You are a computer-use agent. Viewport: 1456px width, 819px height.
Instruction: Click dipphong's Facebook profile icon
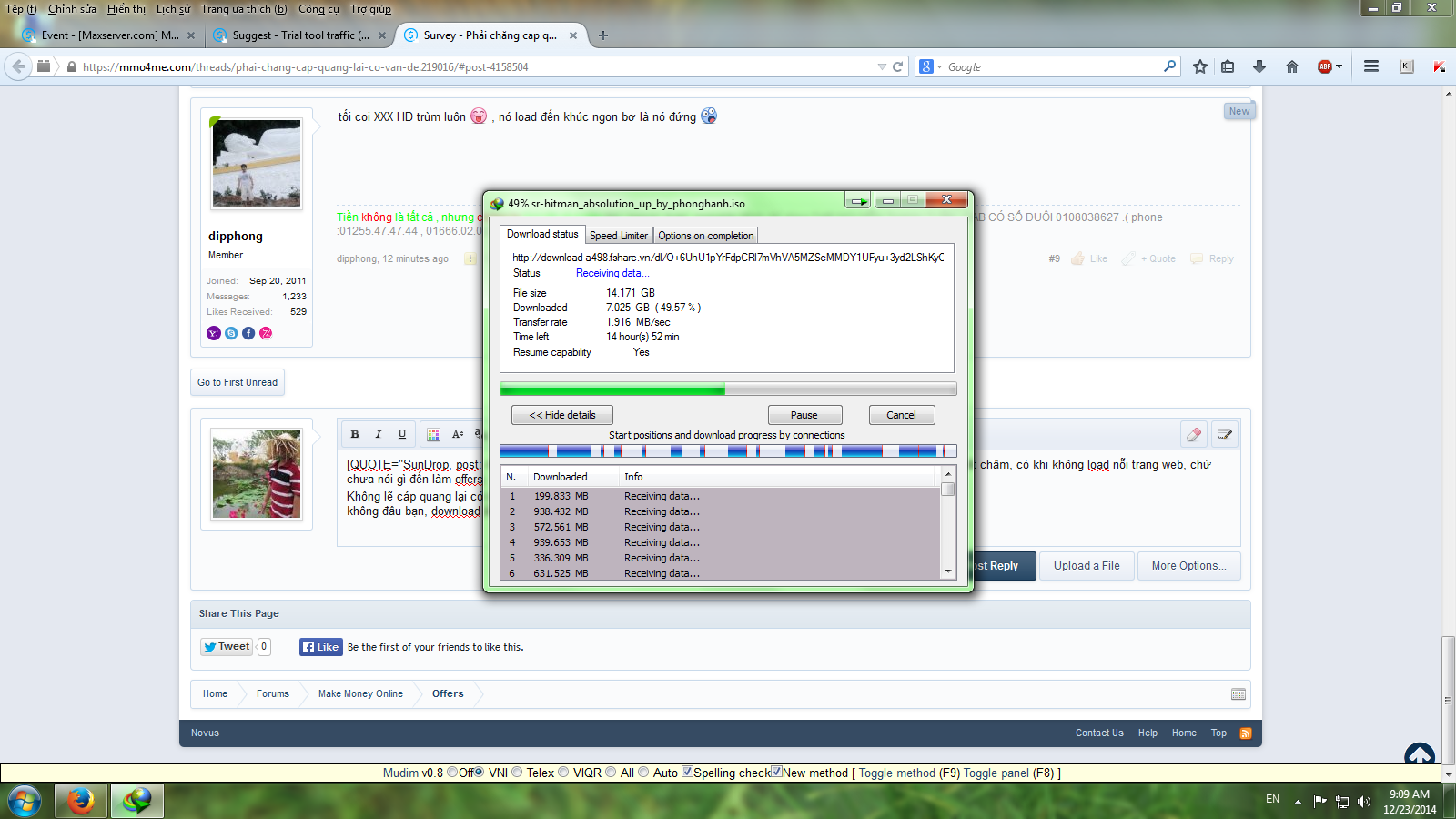pyautogui.click(x=248, y=333)
